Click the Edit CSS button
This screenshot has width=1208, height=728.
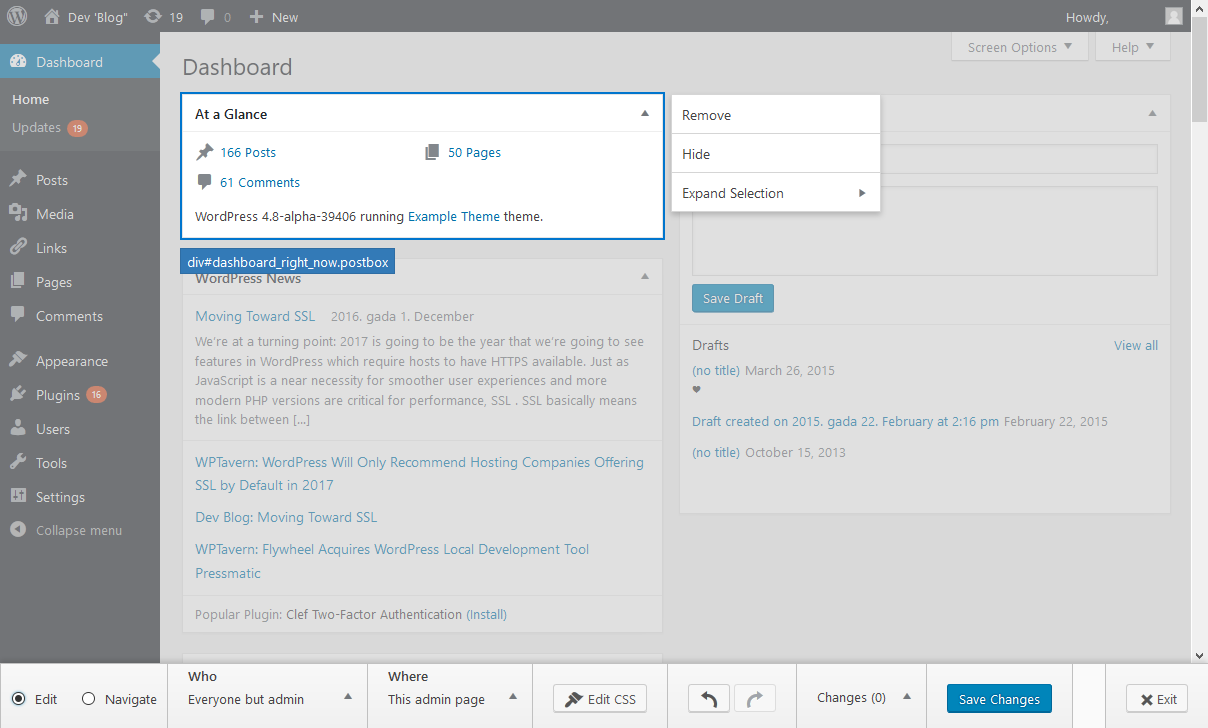click(600, 699)
